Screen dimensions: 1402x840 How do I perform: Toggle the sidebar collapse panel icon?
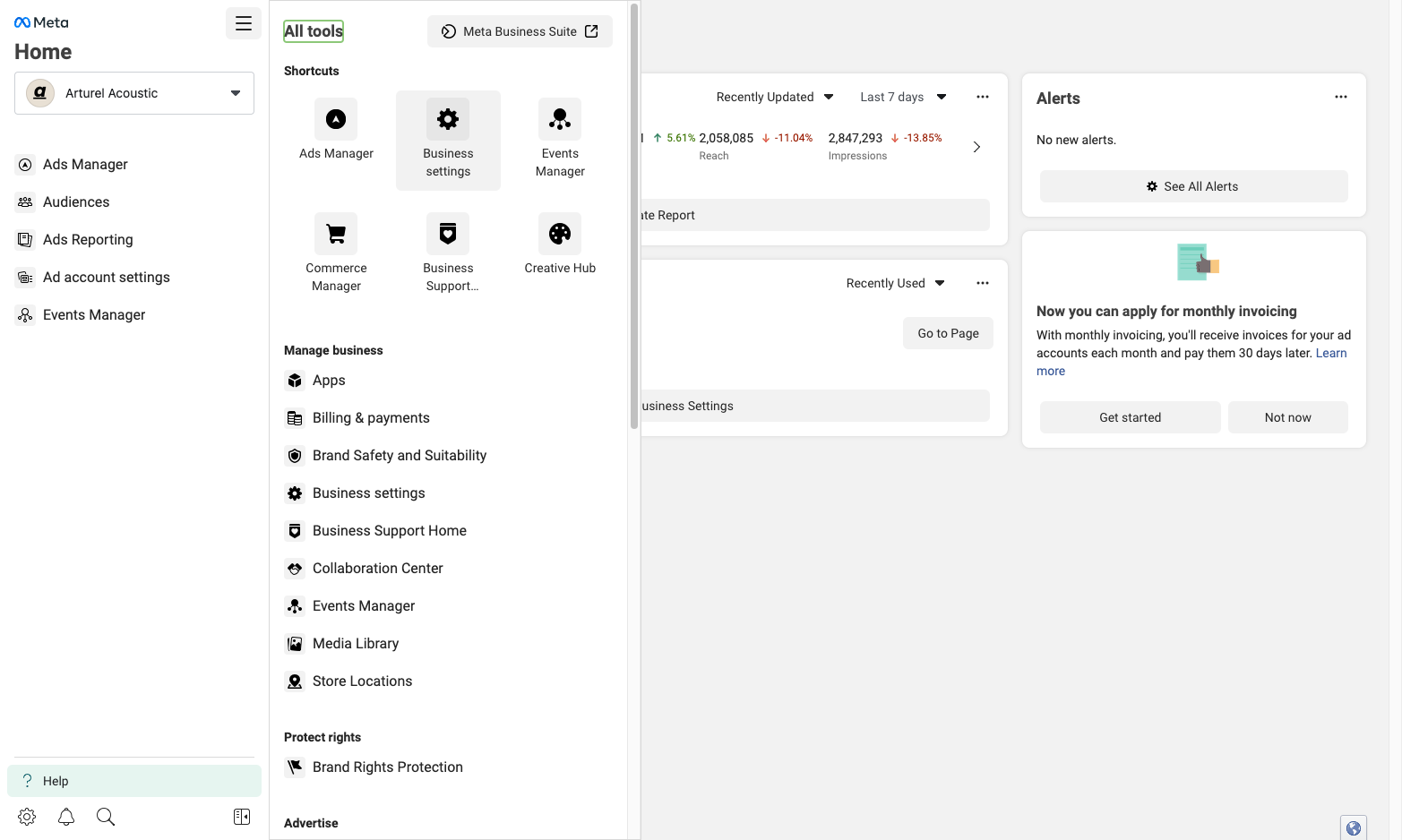point(242,817)
